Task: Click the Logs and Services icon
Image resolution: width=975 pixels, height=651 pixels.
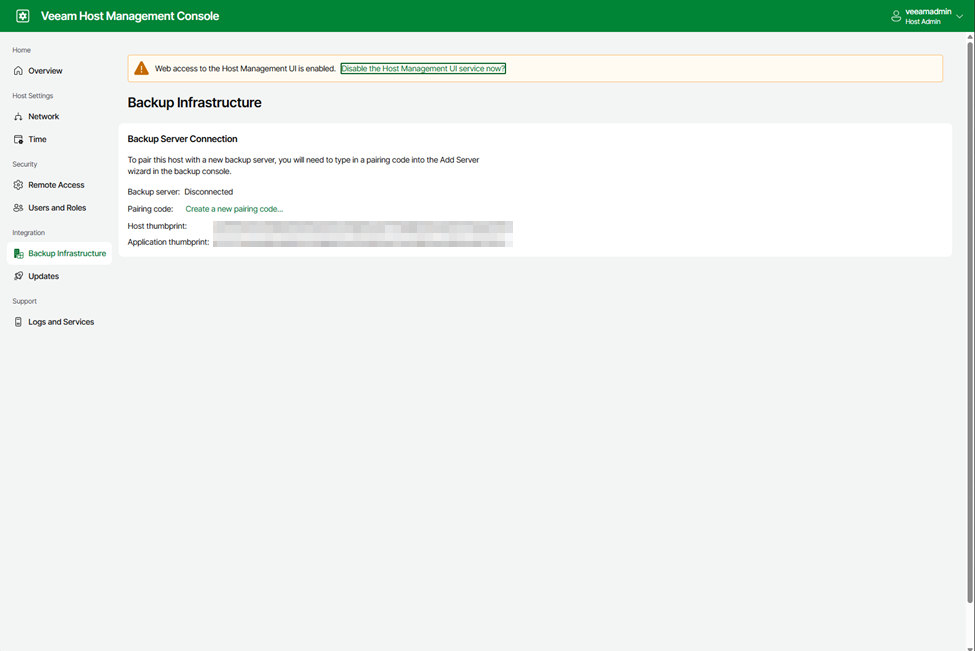Action: click(x=18, y=322)
